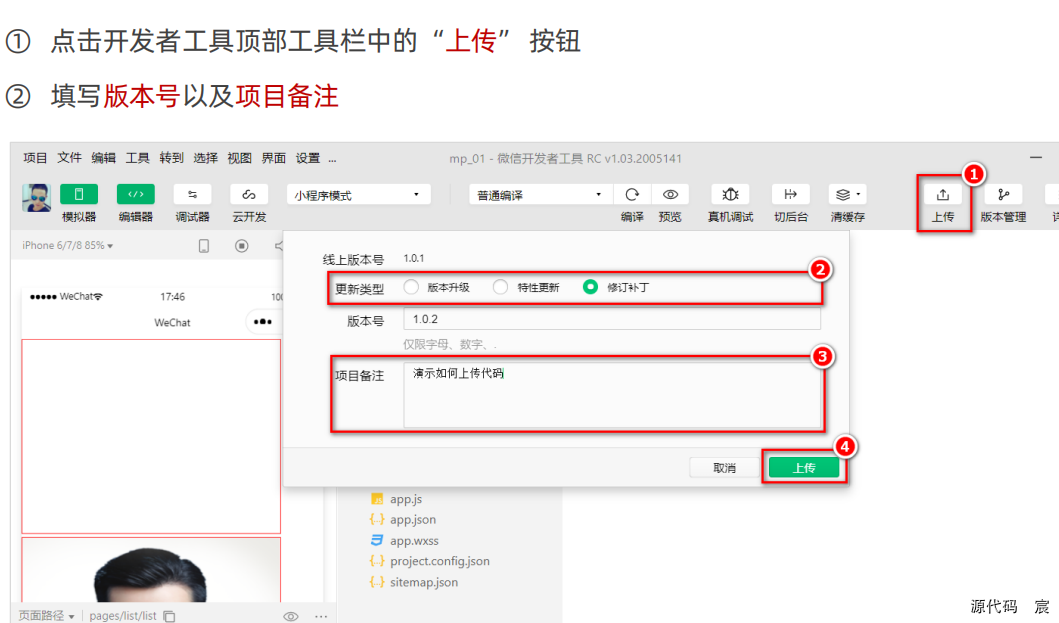Screen dimensions: 1059x623
Task: Click the Clear Cache (清缓存) icon
Action: pos(842,195)
